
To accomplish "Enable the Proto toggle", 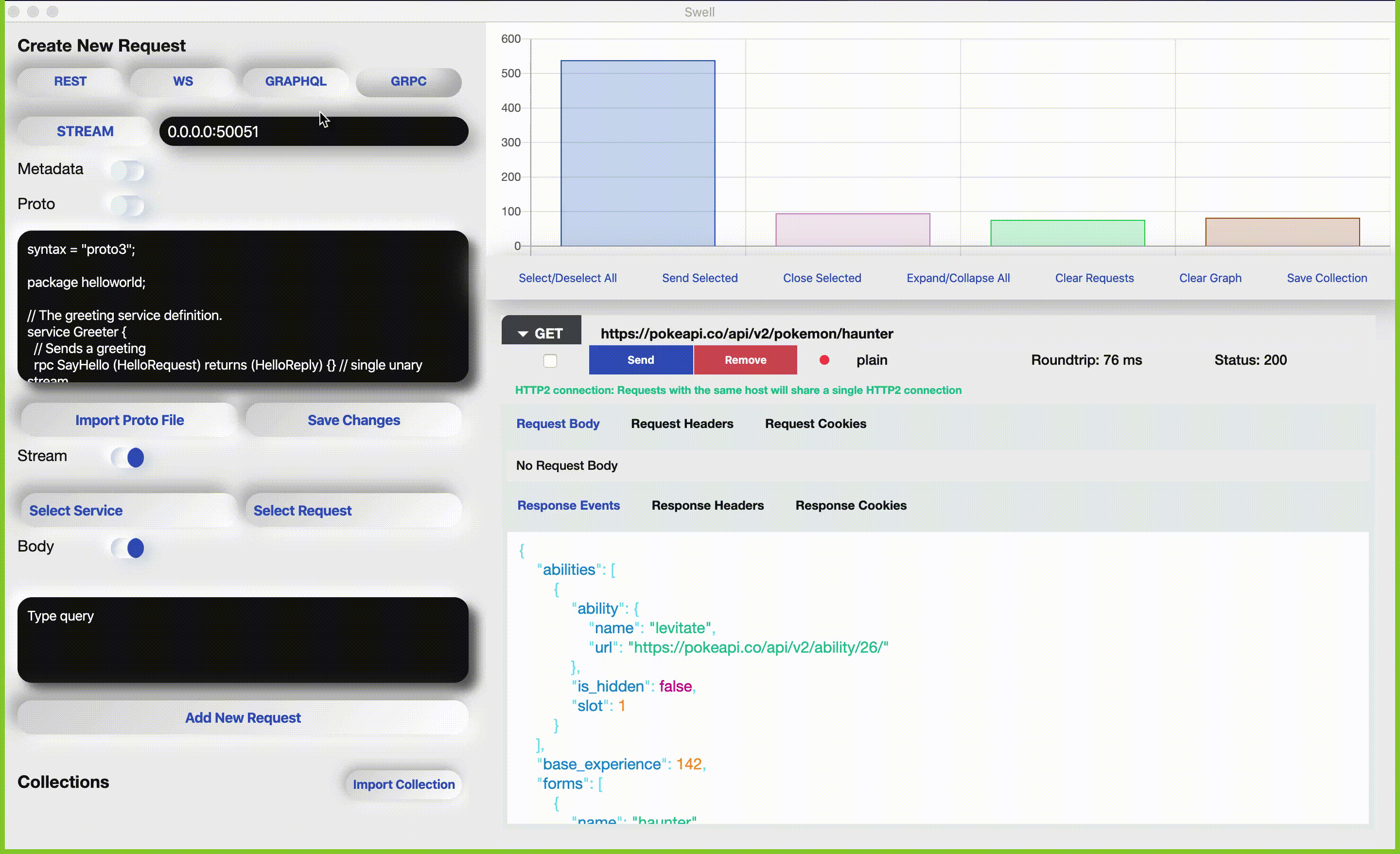I will [x=128, y=205].
